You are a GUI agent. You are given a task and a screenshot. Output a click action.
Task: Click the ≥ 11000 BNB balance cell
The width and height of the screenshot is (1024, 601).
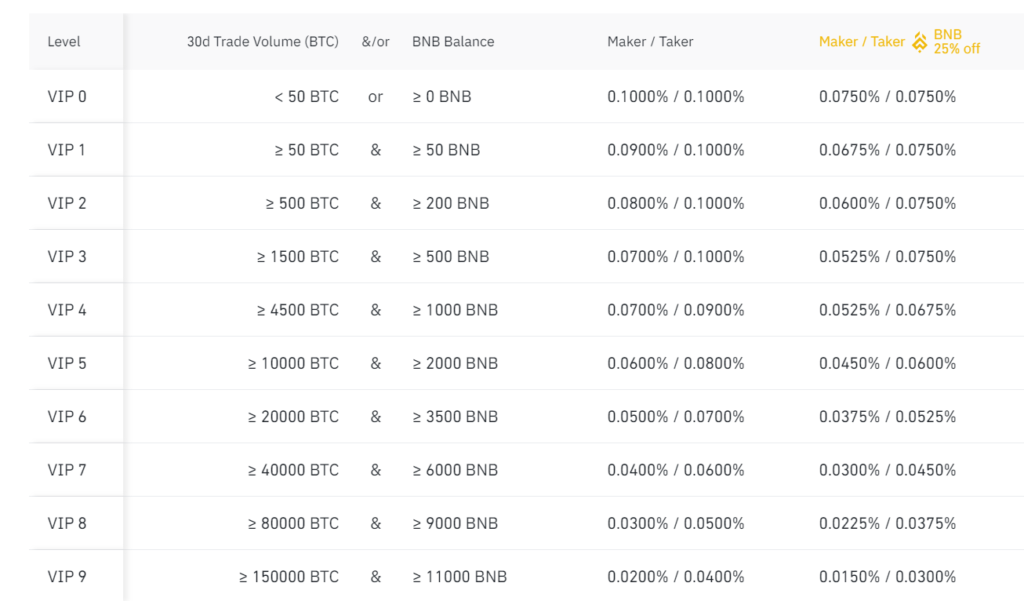(460, 577)
